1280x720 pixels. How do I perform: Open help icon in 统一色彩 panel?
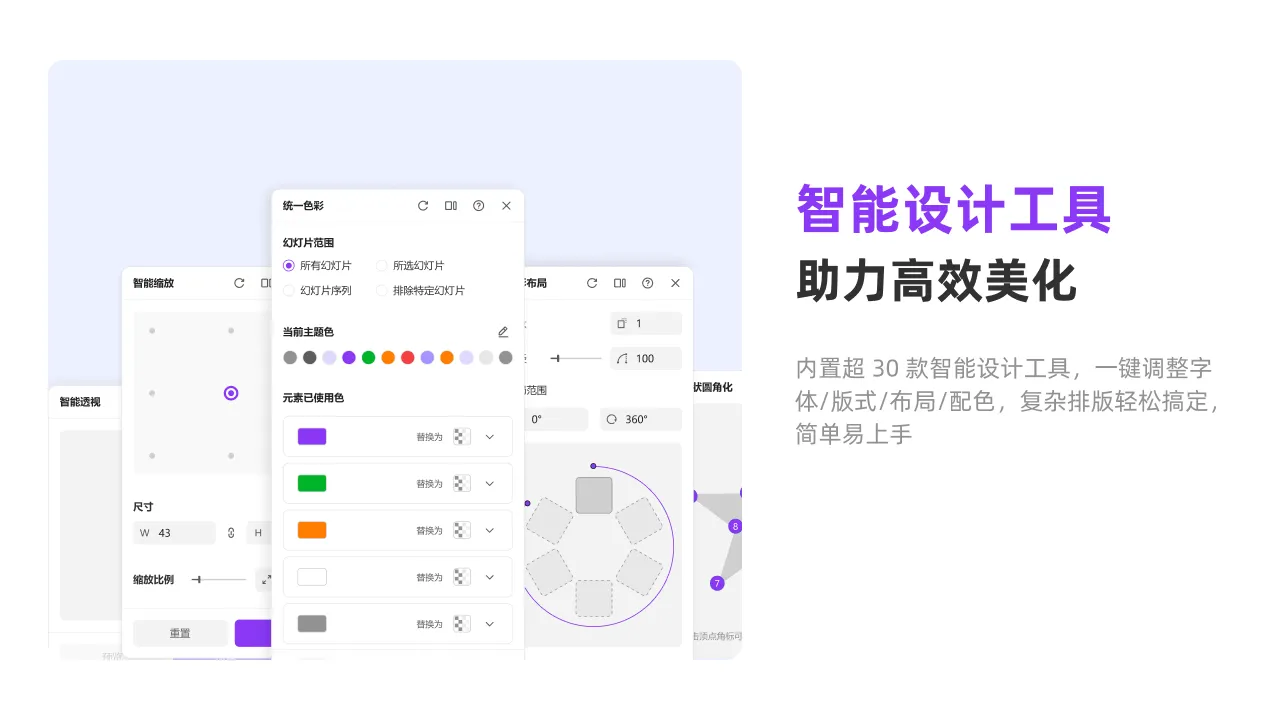479,206
